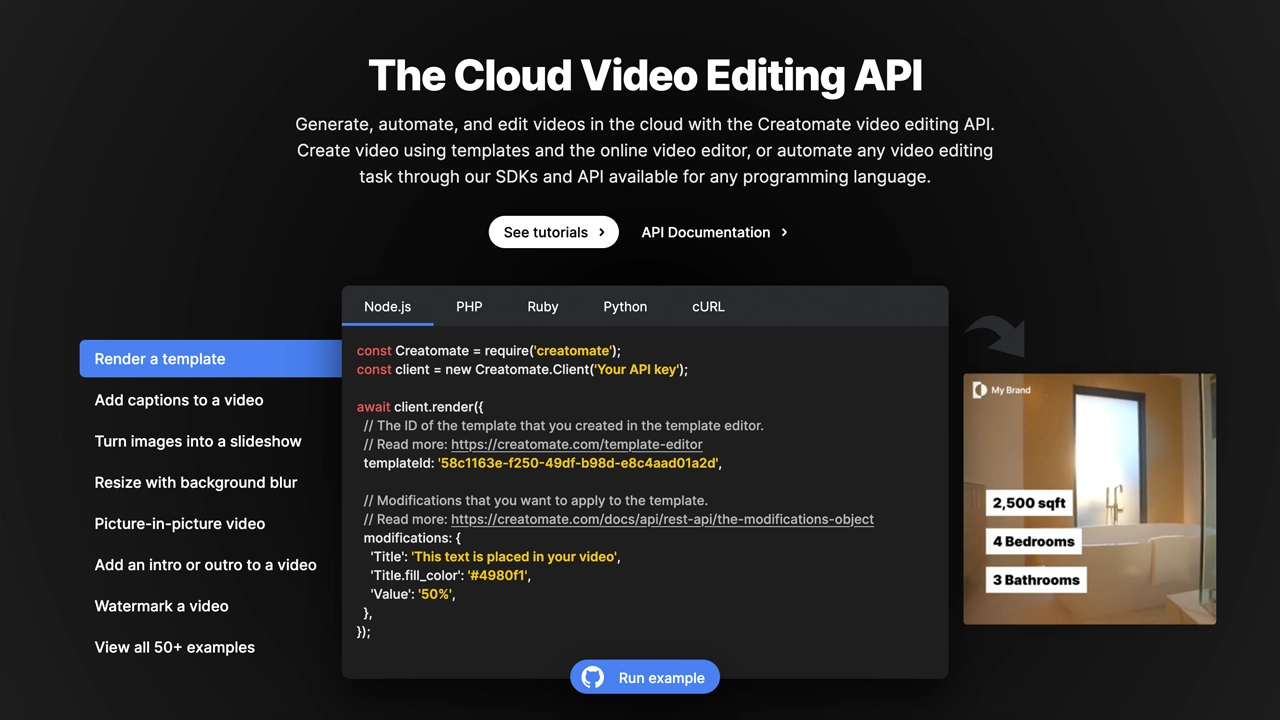Click the Run example button
The width and height of the screenshot is (1280, 720).
click(645, 678)
